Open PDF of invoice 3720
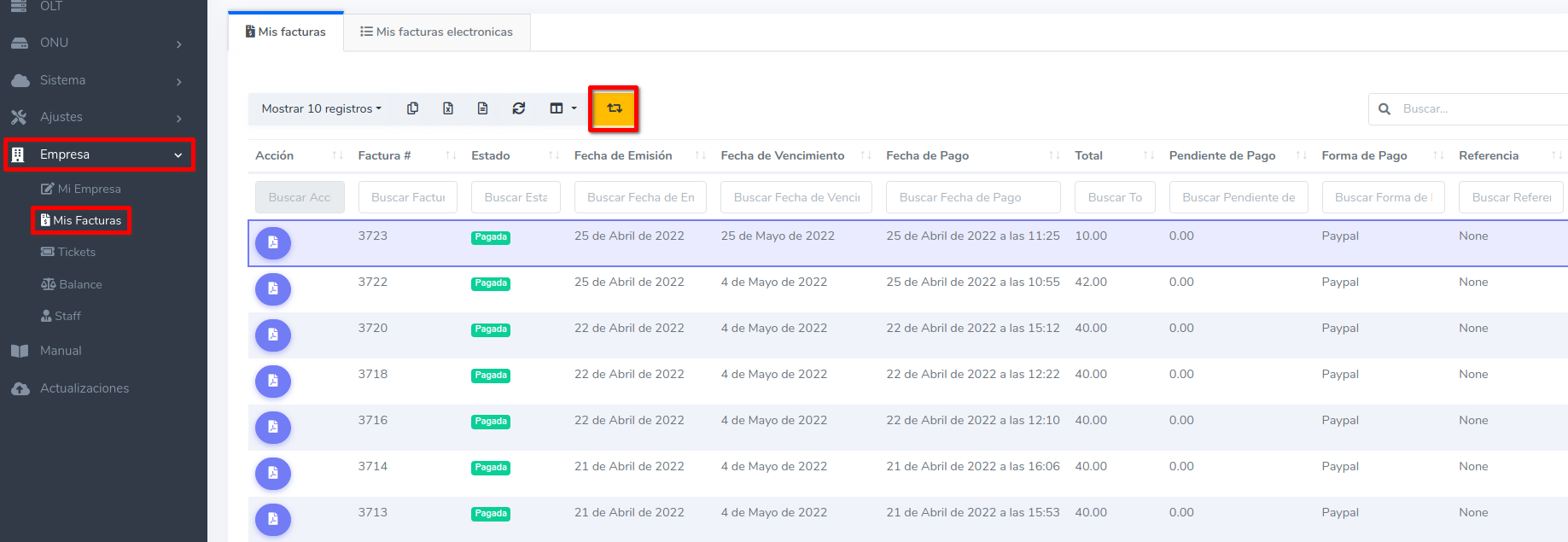Viewport: 1568px width, 542px height. 273,335
